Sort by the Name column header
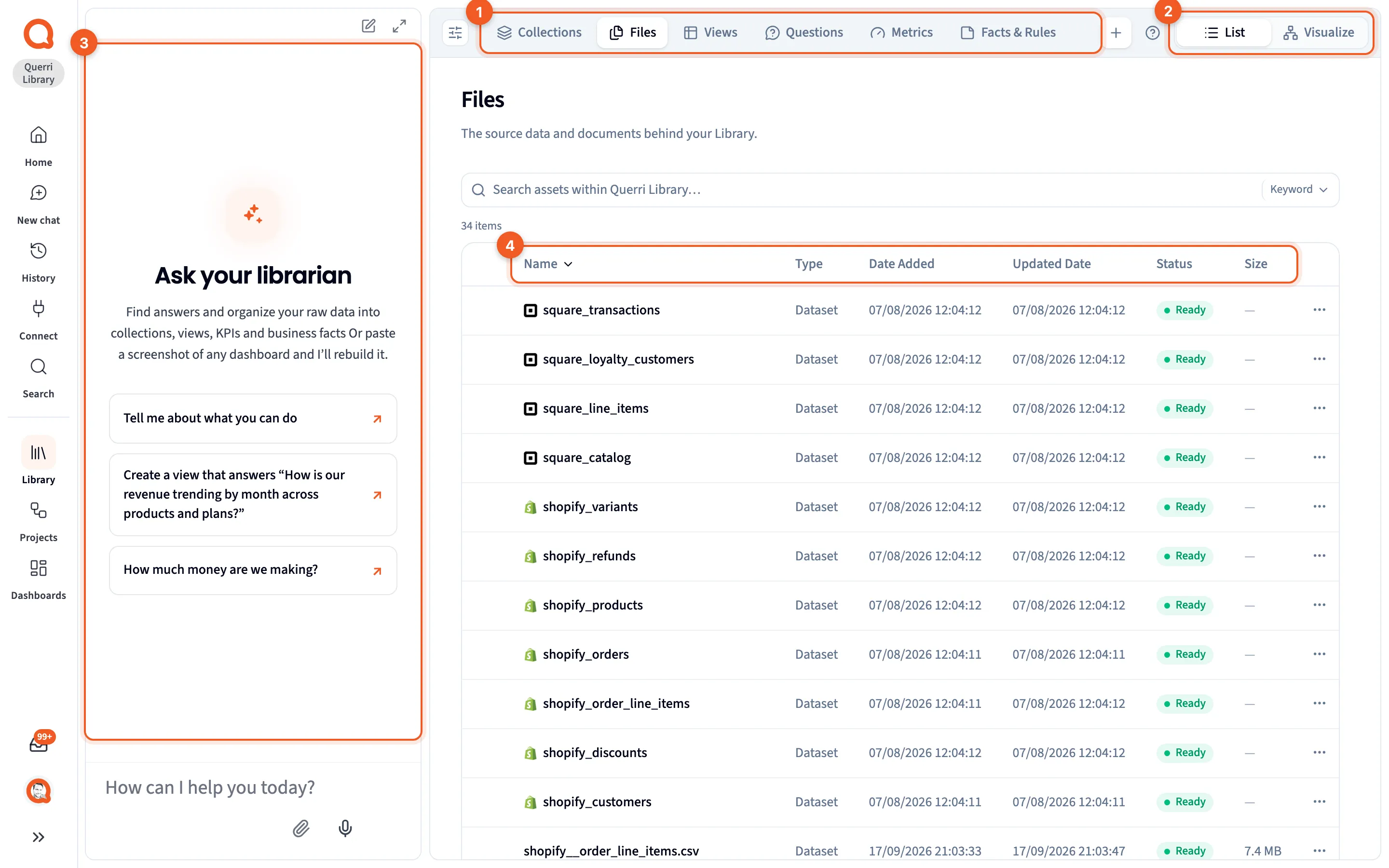Image resolution: width=1389 pixels, height=868 pixels. 547,264
